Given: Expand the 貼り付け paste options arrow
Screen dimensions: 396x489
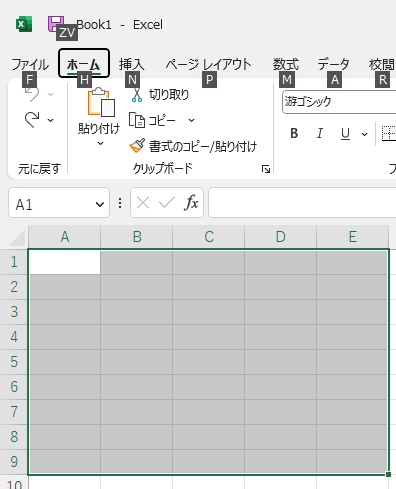Looking at the screenshot, I should coord(100,144).
